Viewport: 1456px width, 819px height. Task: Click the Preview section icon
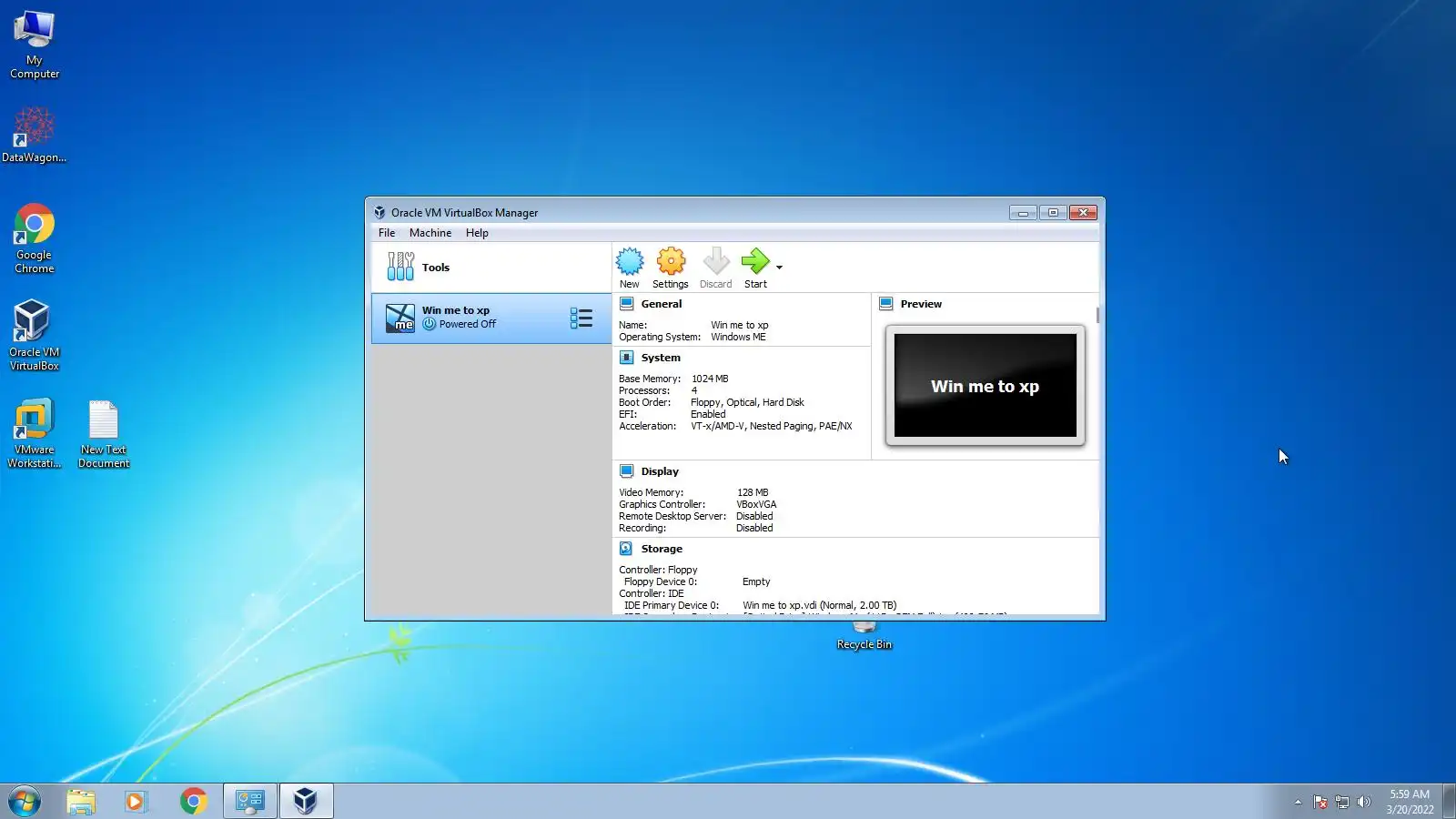pos(886,304)
